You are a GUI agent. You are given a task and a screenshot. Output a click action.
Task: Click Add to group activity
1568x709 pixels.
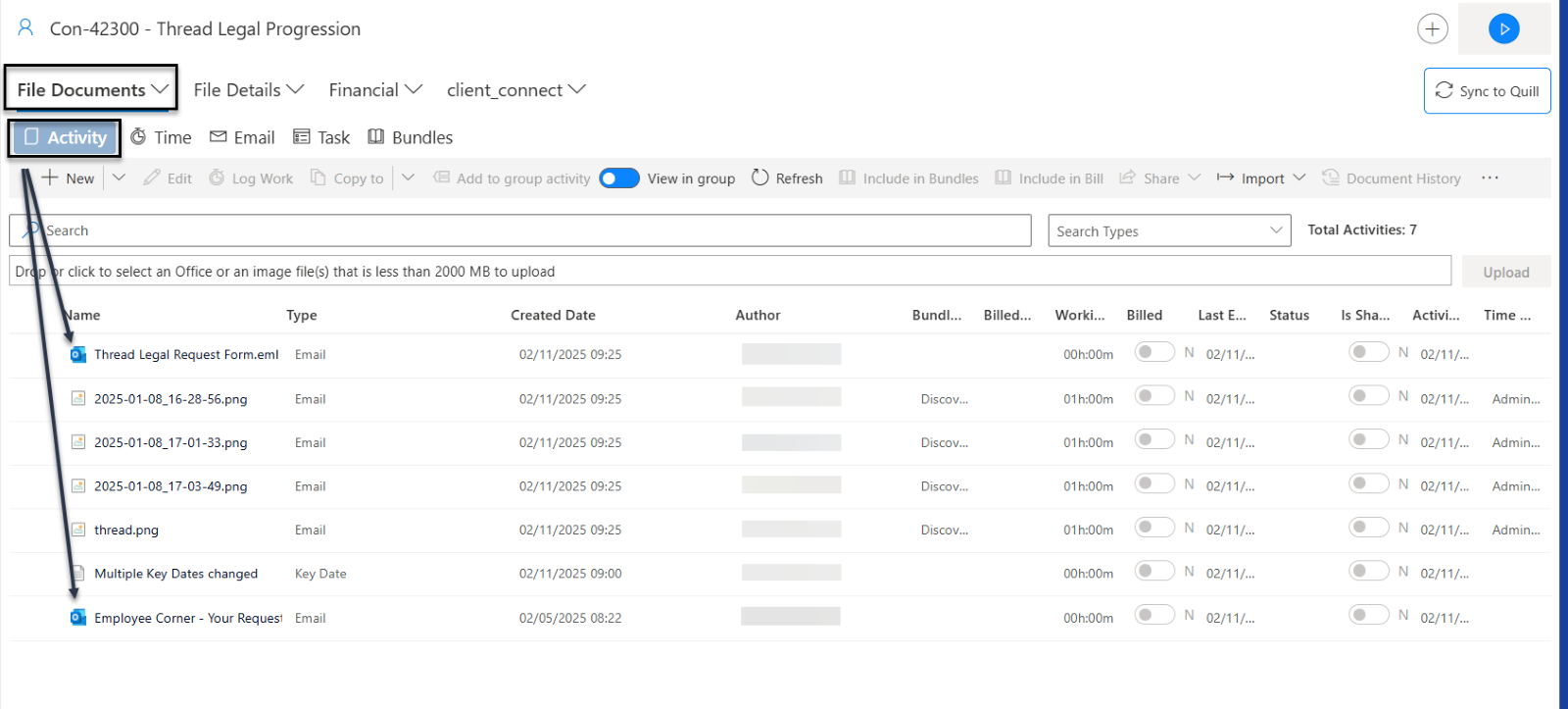(512, 177)
